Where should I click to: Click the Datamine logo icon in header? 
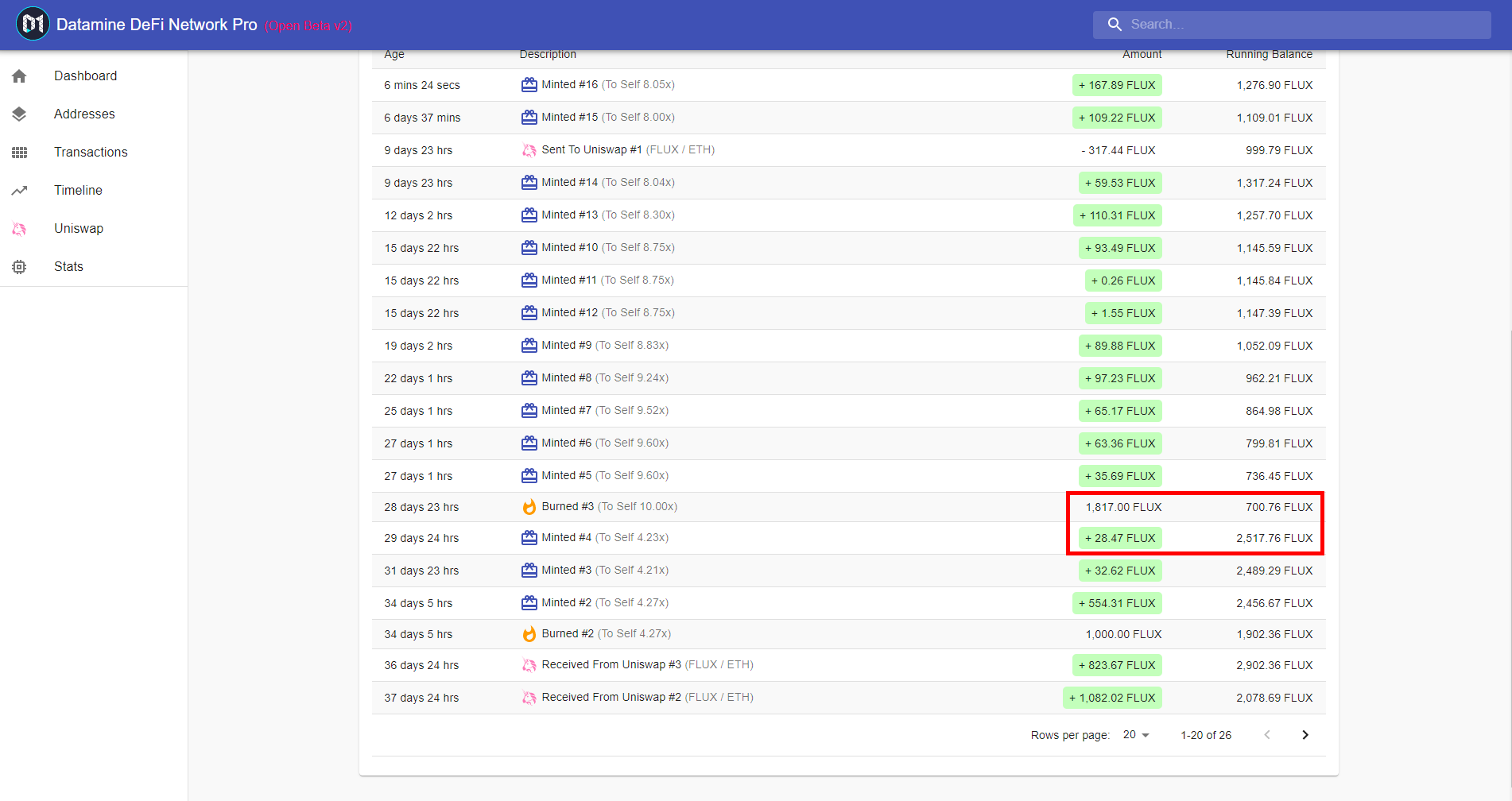[x=33, y=24]
